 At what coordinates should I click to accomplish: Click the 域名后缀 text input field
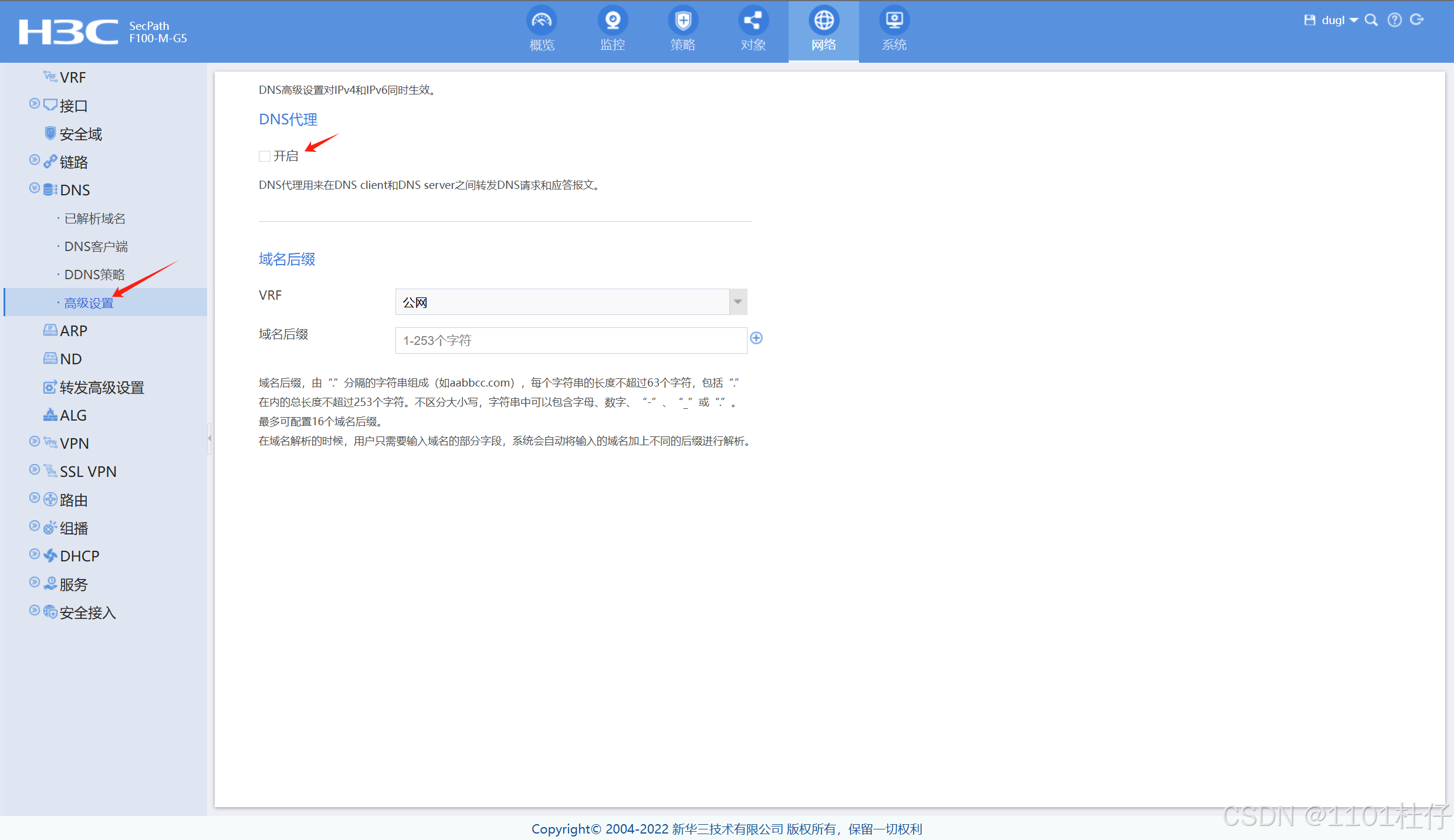pyautogui.click(x=570, y=341)
